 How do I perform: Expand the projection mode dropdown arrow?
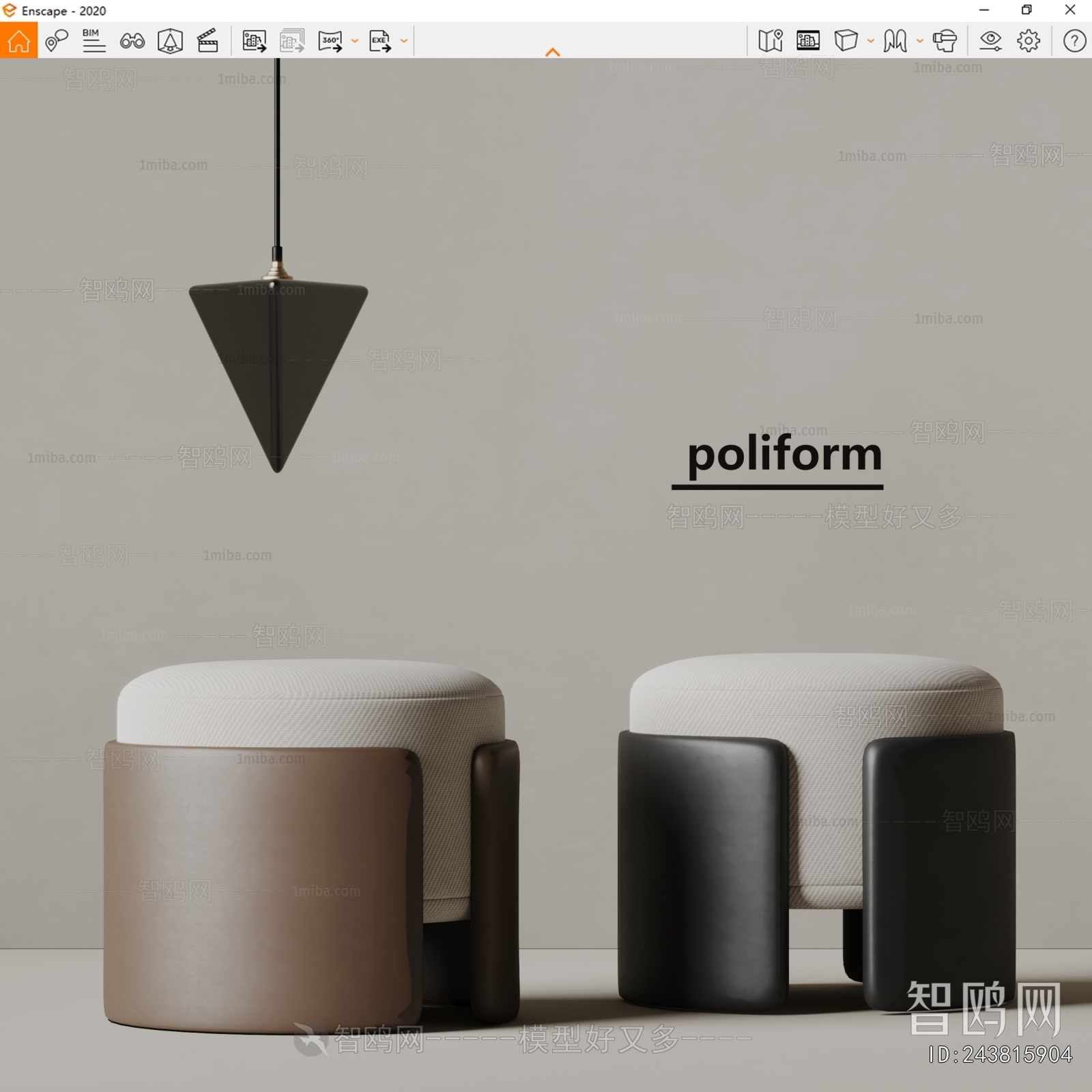click(x=871, y=41)
